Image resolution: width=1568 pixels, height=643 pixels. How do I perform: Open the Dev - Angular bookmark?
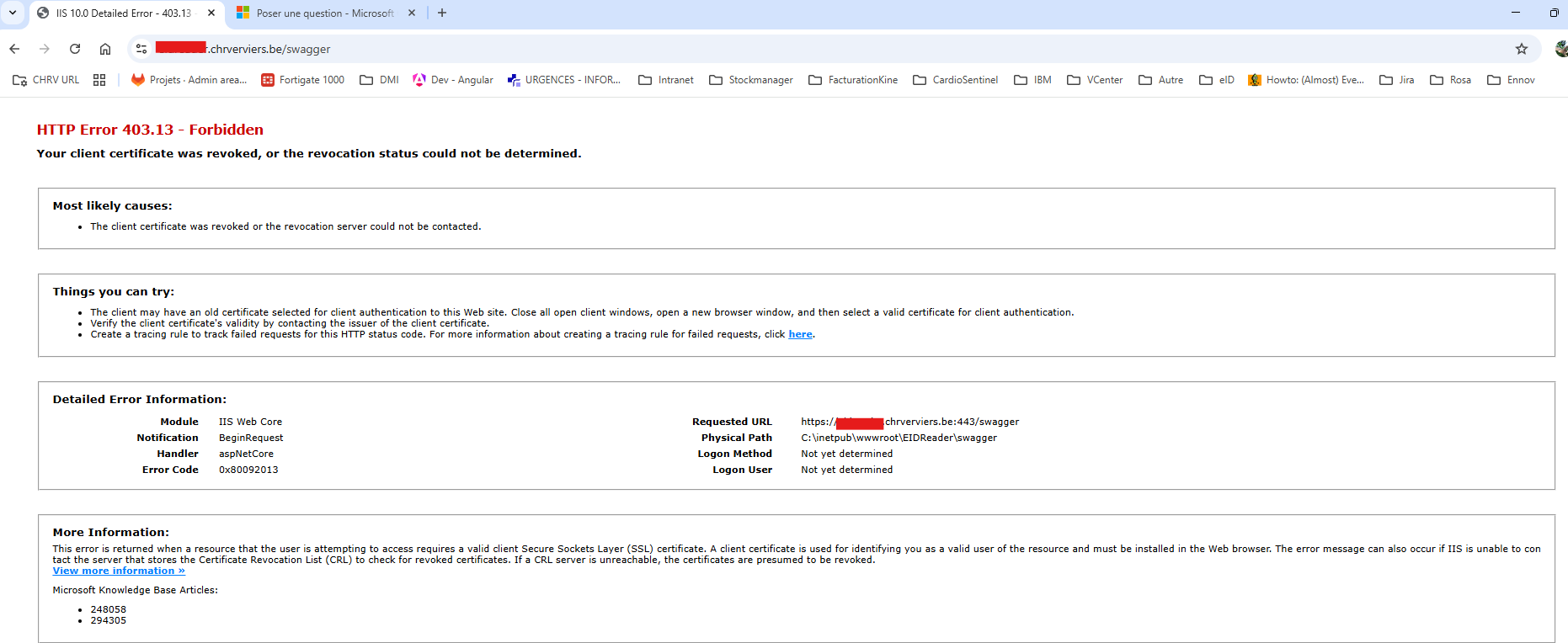click(x=453, y=80)
